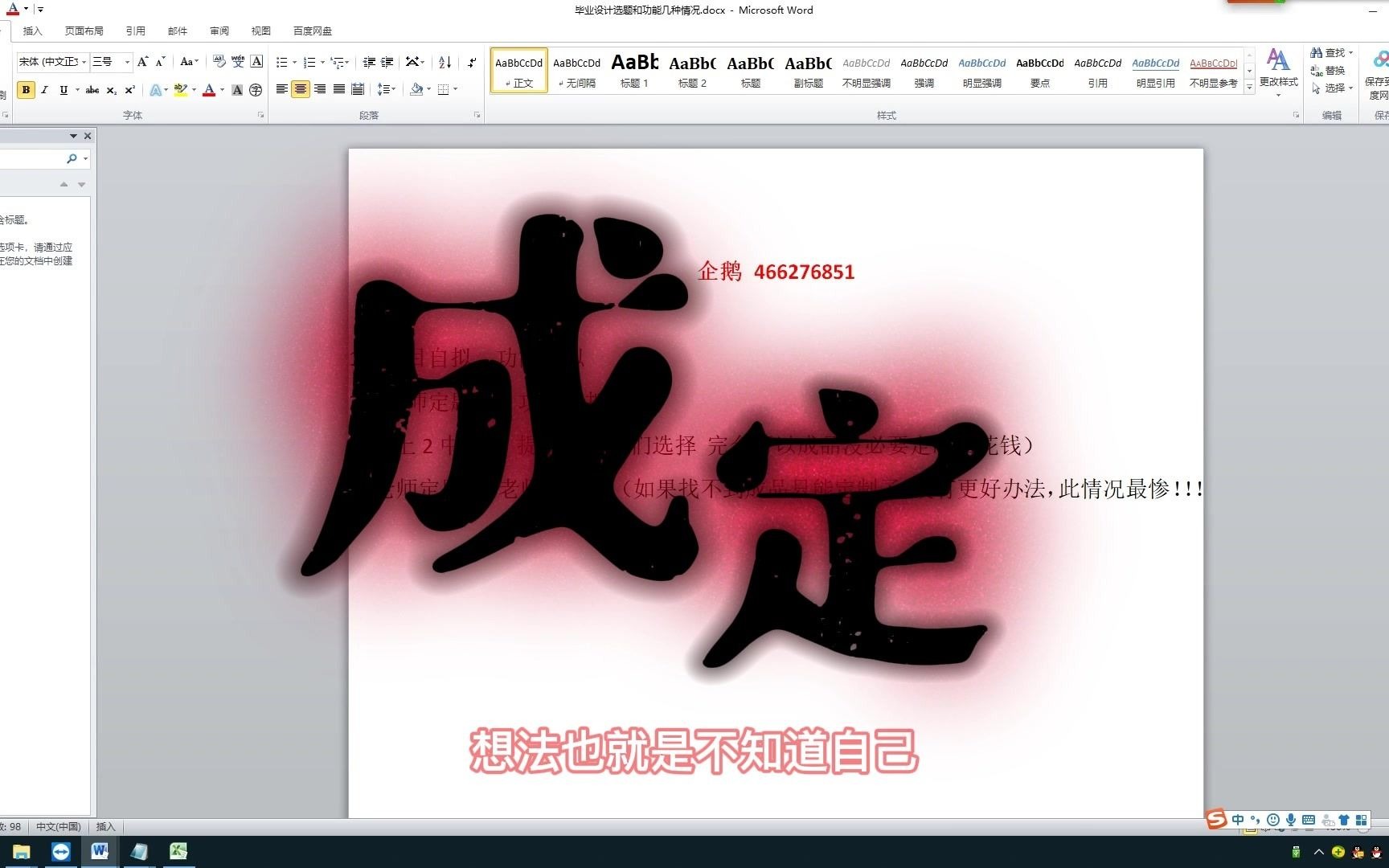Toggle Align Left

pos(282,89)
